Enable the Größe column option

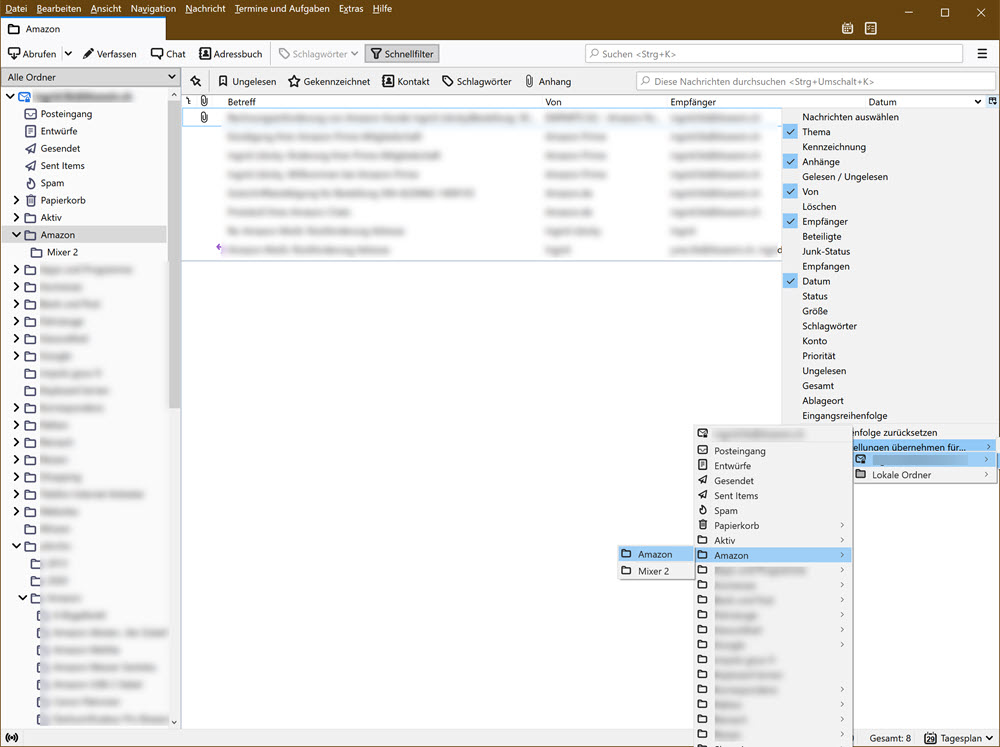[x=814, y=311]
